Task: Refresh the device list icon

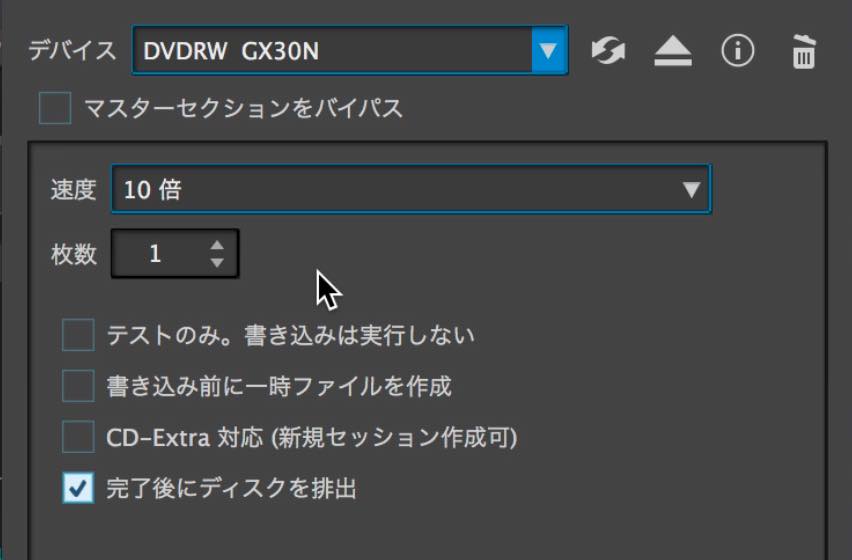Action: pyautogui.click(x=608, y=51)
